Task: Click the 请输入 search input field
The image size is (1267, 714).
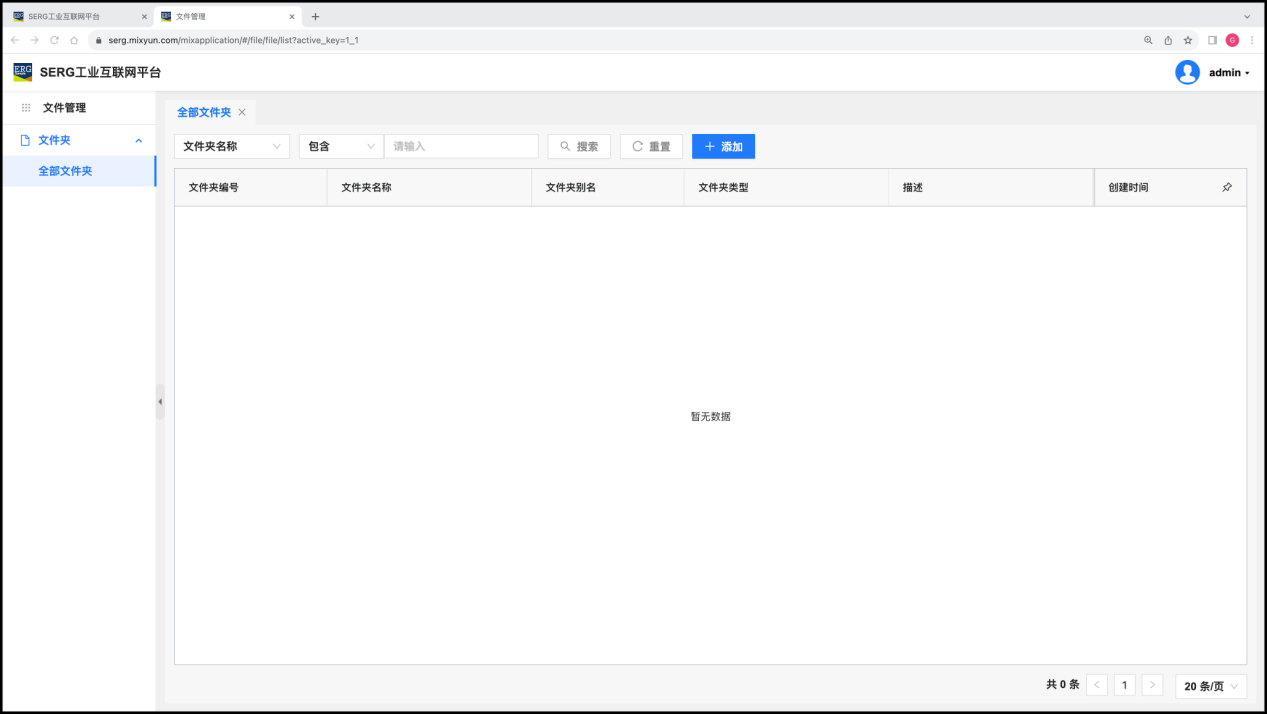Action: pyautogui.click(x=461, y=146)
